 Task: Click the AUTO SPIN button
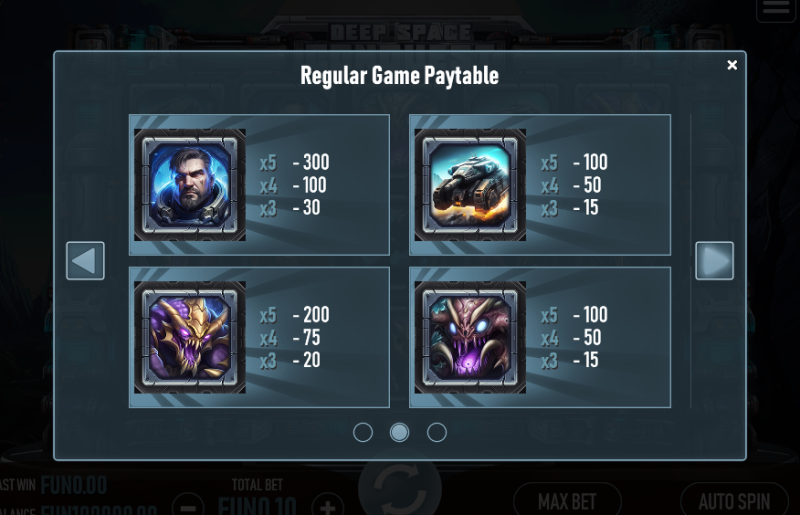(x=735, y=500)
